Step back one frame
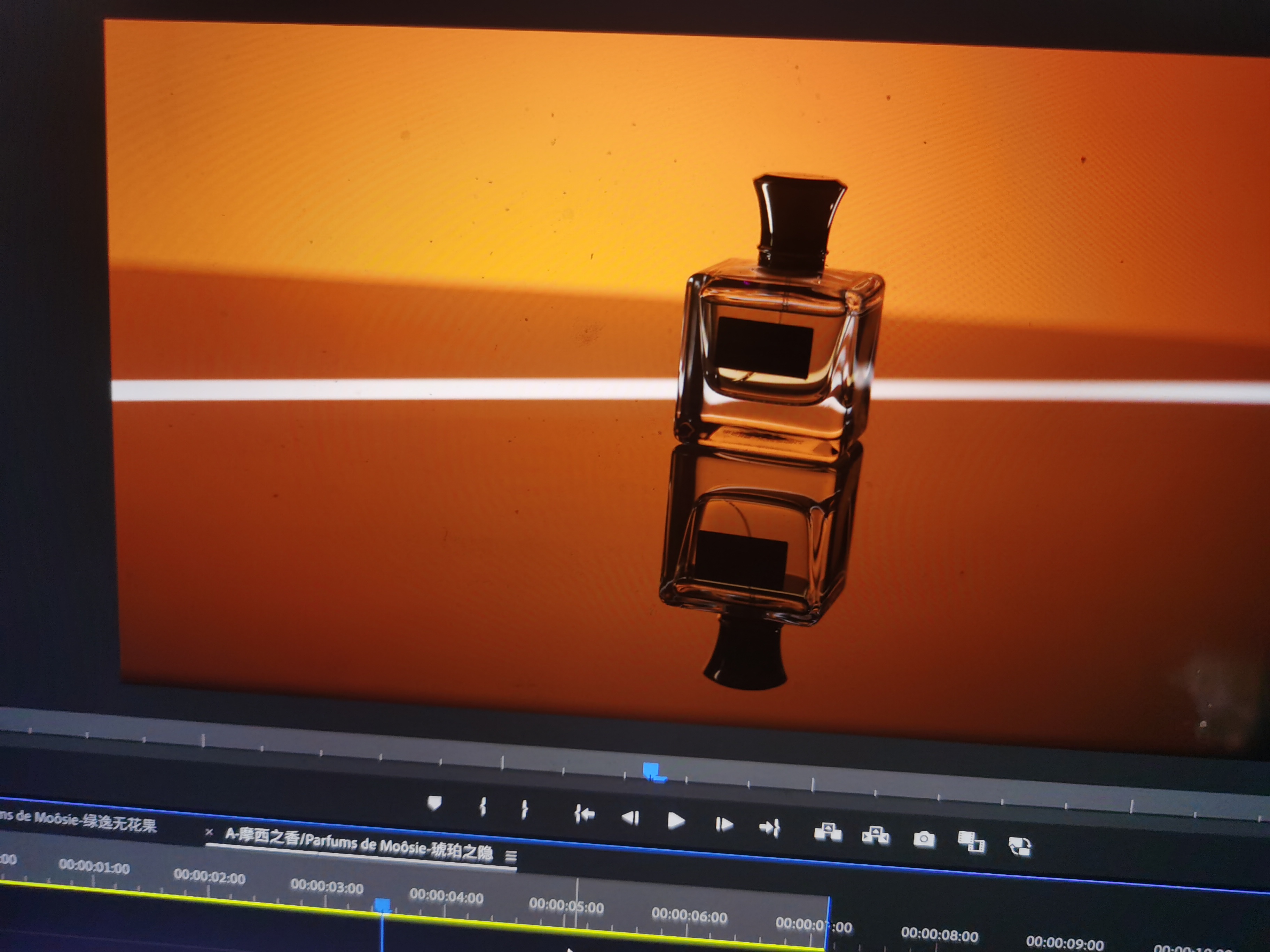The height and width of the screenshot is (952, 1270). coord(630,818)
